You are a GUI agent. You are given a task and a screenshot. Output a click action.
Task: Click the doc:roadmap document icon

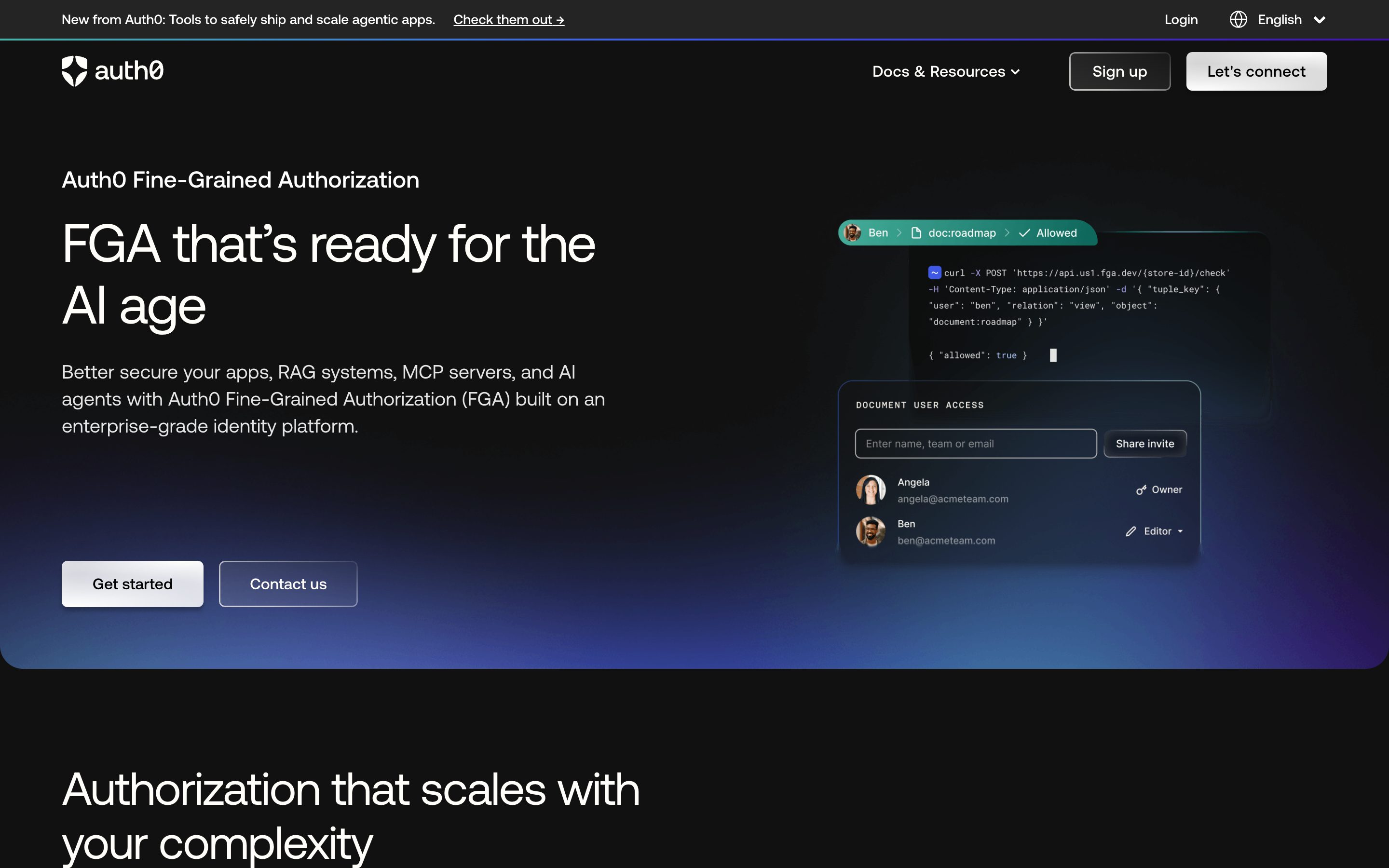[916, 232]
